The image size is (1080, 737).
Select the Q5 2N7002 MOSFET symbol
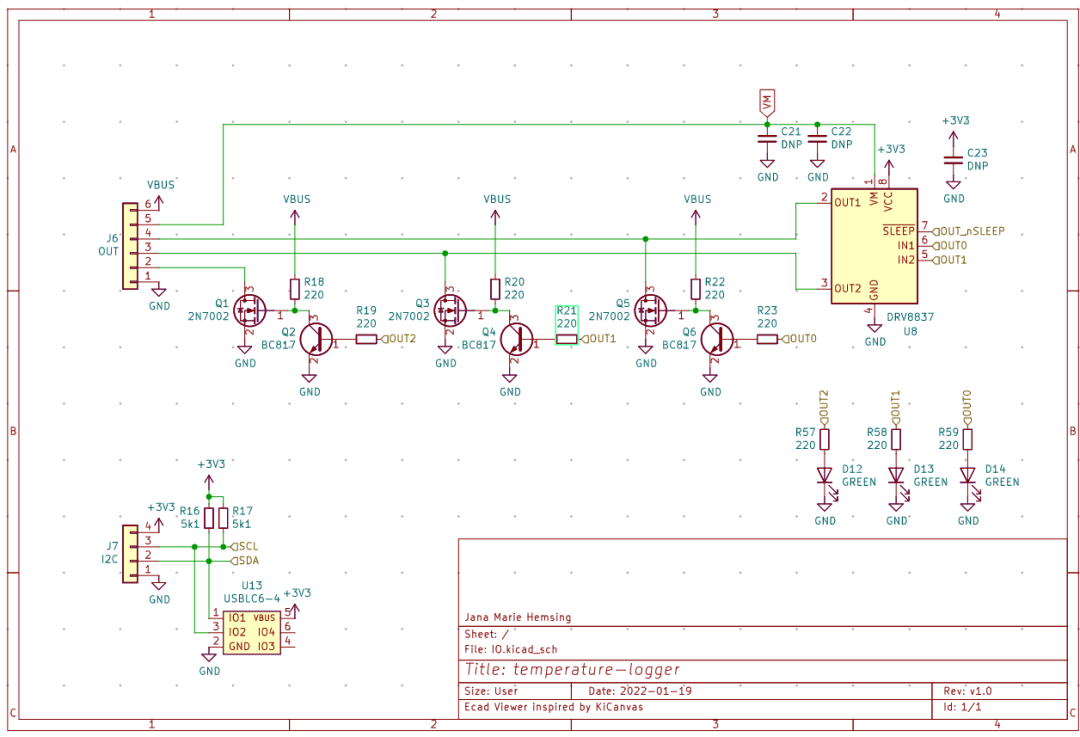650,311
